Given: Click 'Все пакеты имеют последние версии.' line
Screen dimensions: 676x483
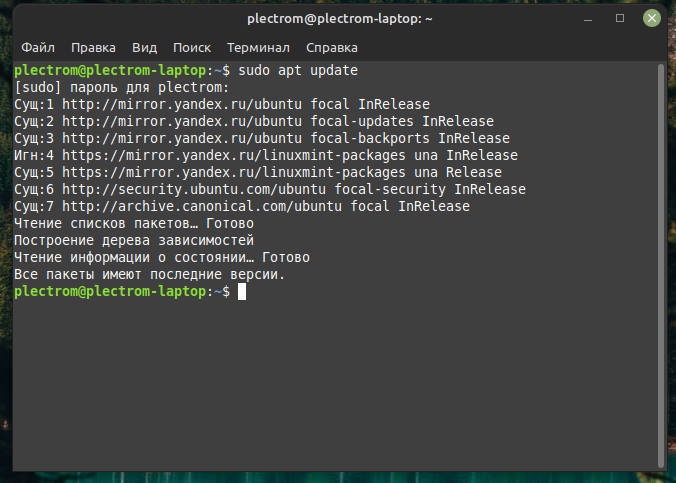Looking at the screenshot, I should pos(150,274).
